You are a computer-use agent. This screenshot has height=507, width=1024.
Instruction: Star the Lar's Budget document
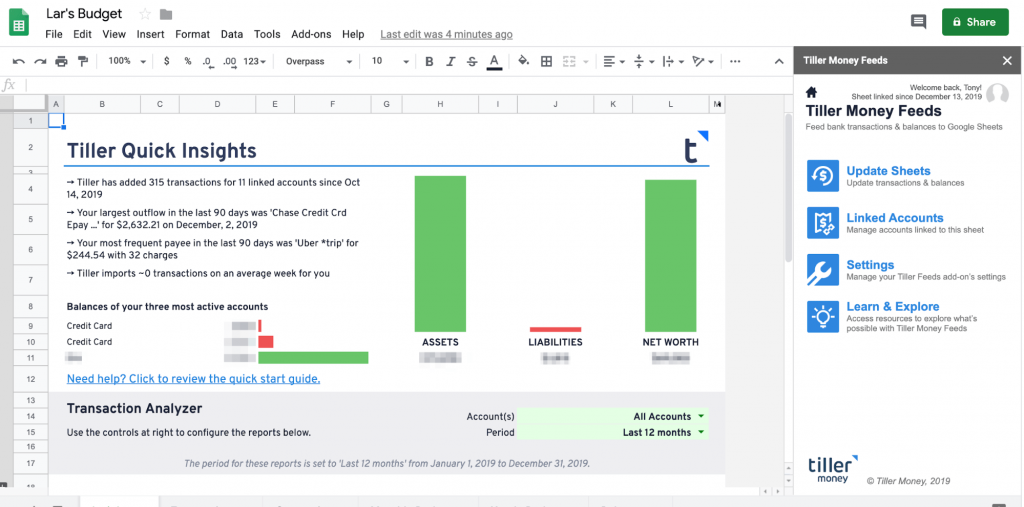[x=145, y=14]
